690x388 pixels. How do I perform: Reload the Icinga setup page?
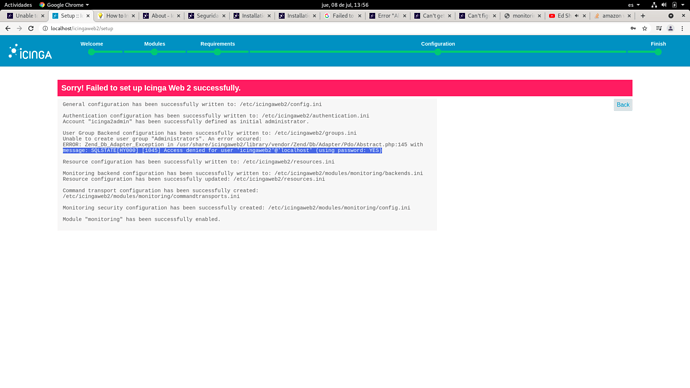pyautogui.click(x=31, y=28)
